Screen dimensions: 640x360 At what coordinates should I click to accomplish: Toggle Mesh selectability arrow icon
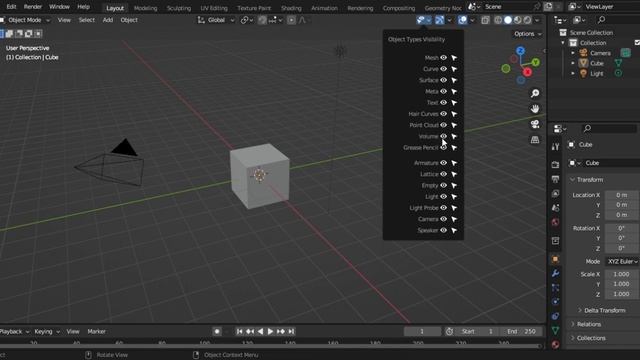tap(454, 58)
